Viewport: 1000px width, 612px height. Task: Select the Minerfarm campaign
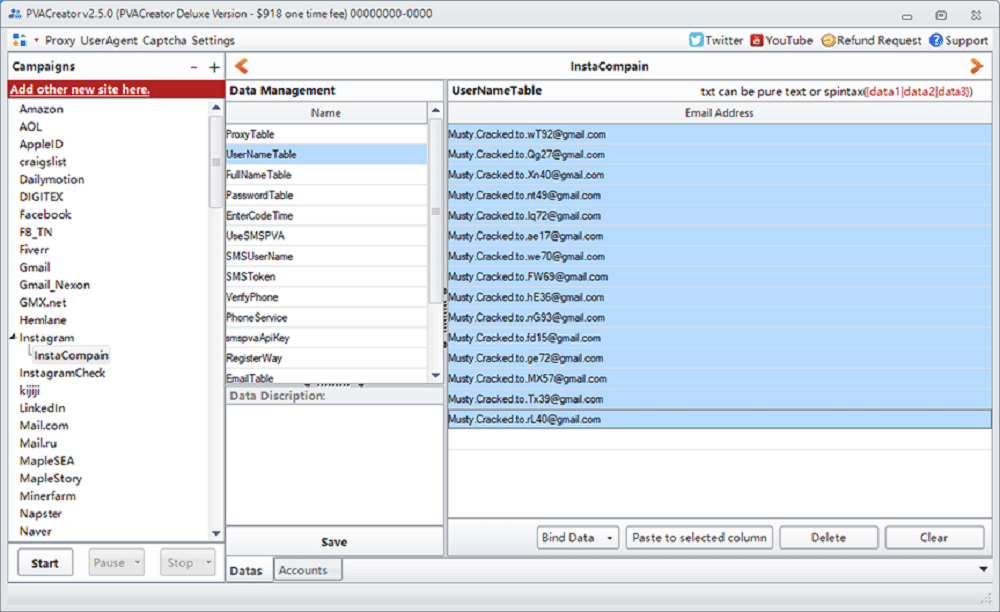[x=48, y=496]
